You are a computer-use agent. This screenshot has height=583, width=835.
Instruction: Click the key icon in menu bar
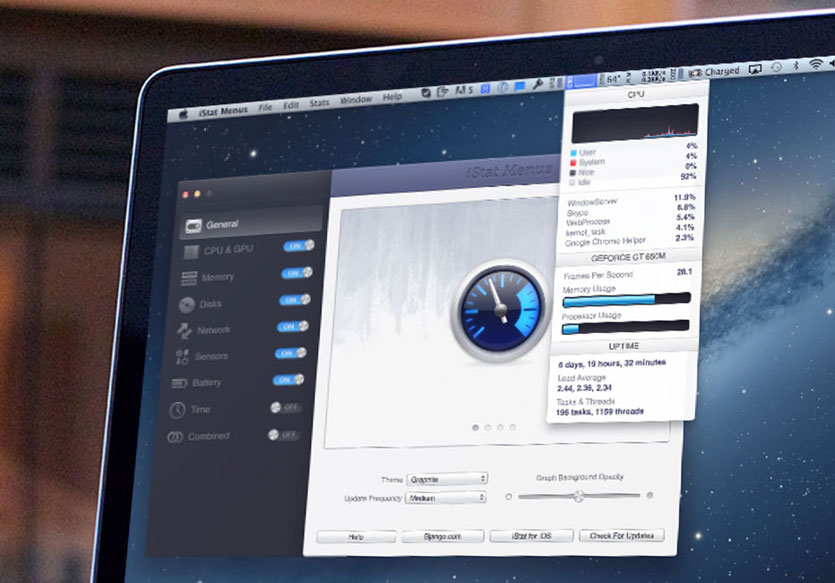537,84
